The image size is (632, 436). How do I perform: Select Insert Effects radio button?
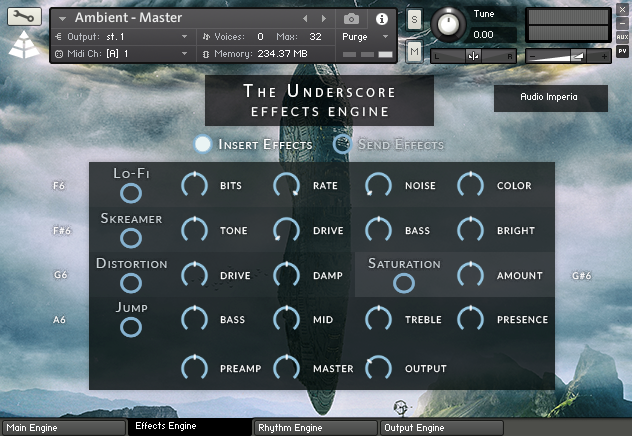(203, 144)
